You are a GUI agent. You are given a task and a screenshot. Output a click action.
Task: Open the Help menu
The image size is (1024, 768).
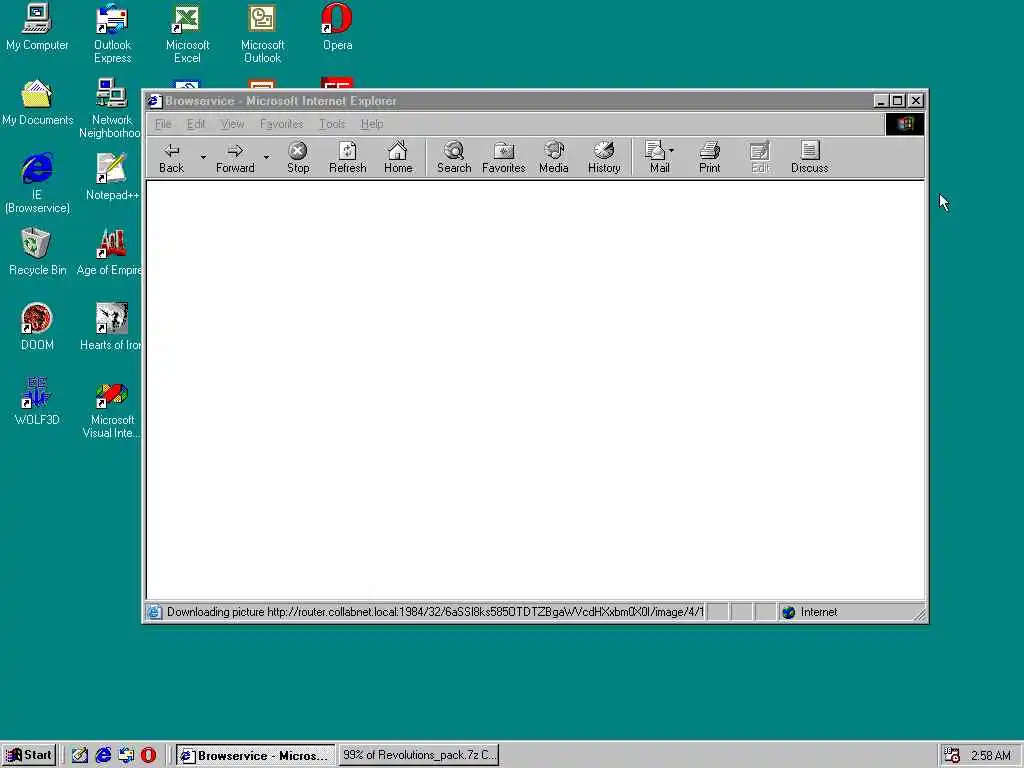(372, 124)
